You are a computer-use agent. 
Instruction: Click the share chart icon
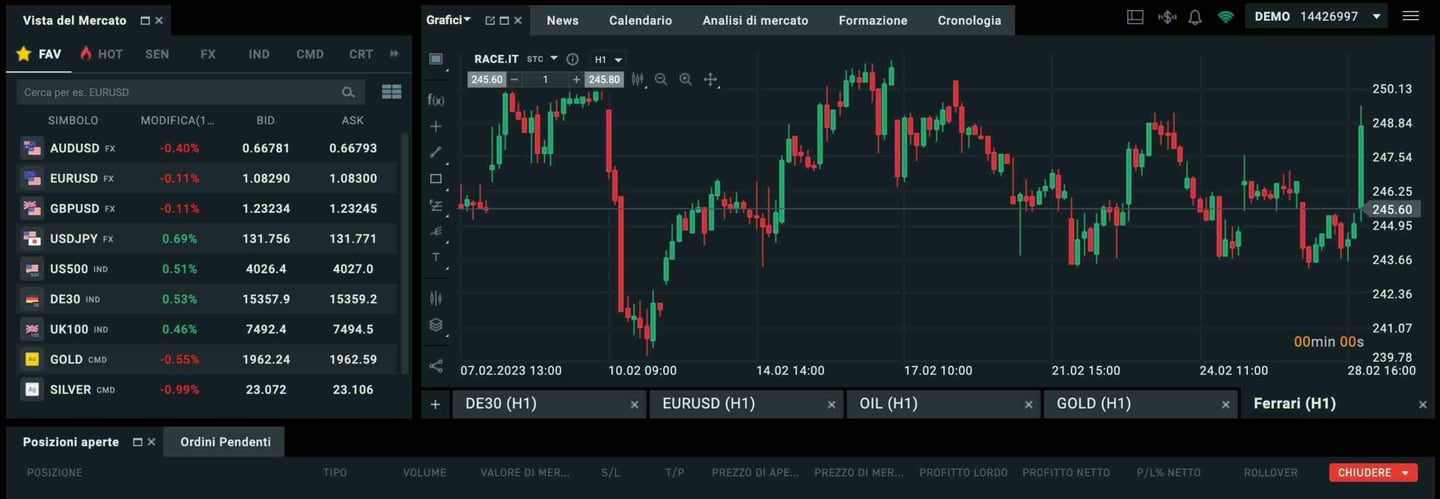click(x=435, y=366)
